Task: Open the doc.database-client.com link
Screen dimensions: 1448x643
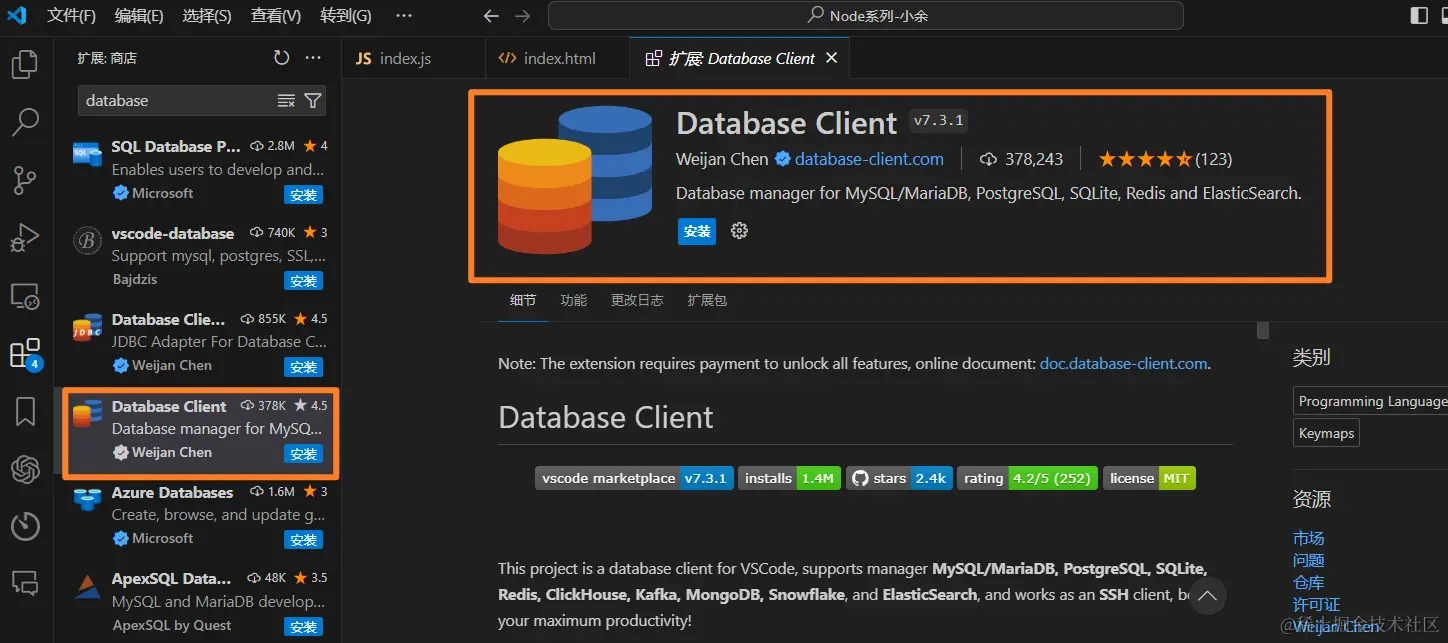Action: pyautogui.click(x=1123, y=364)
